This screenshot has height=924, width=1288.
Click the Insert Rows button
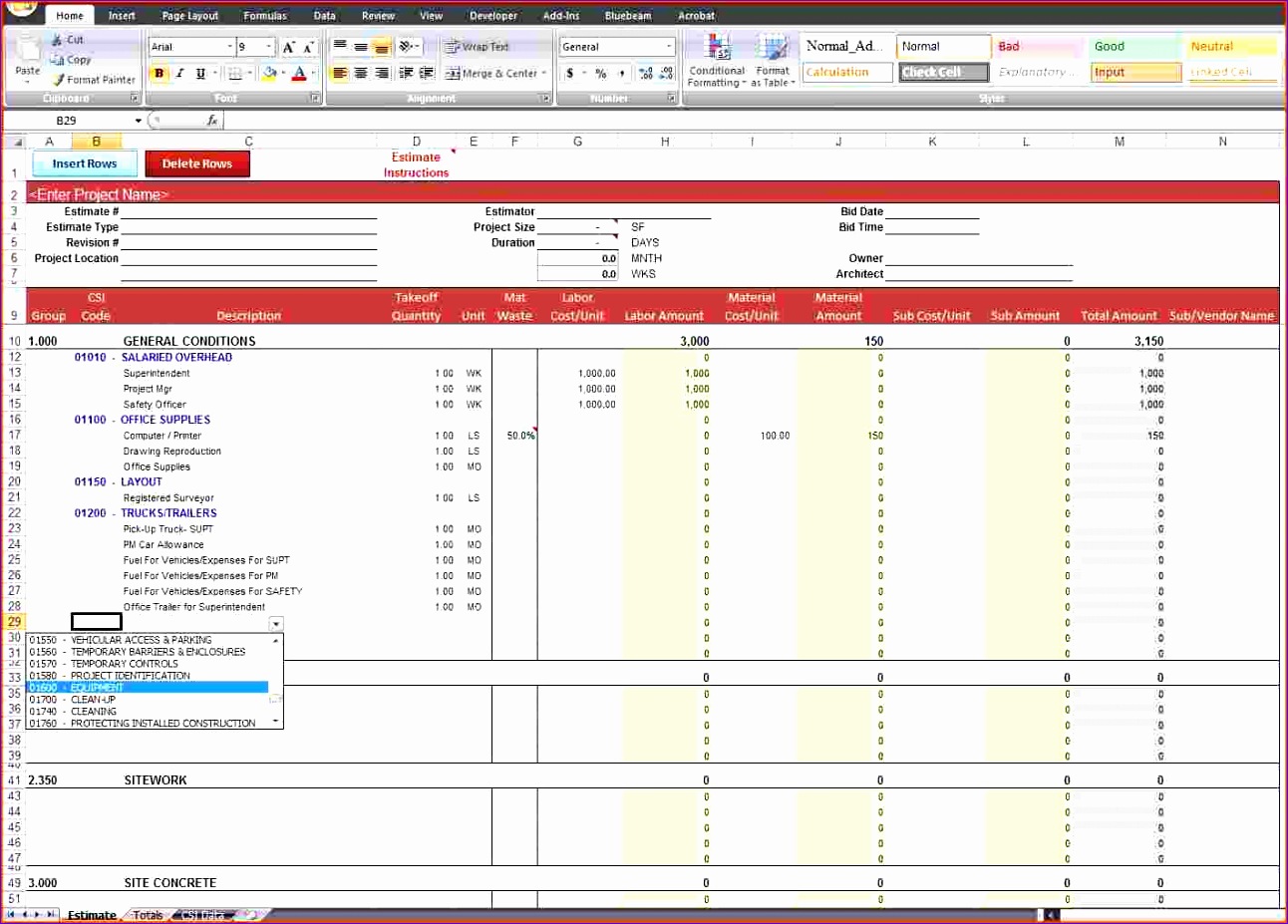click(84, 162)
